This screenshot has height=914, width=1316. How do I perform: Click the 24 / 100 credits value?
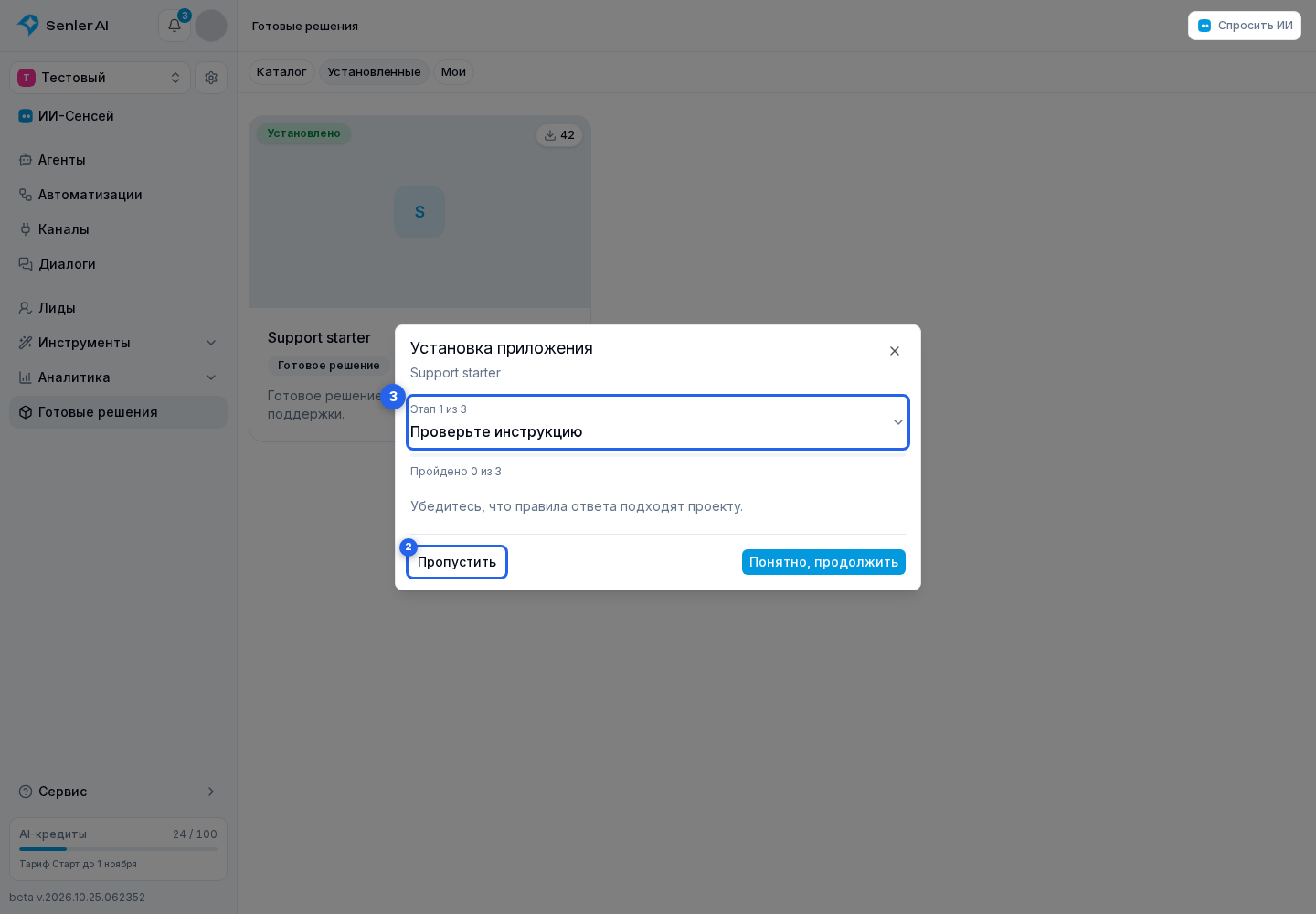pos(195,834)
